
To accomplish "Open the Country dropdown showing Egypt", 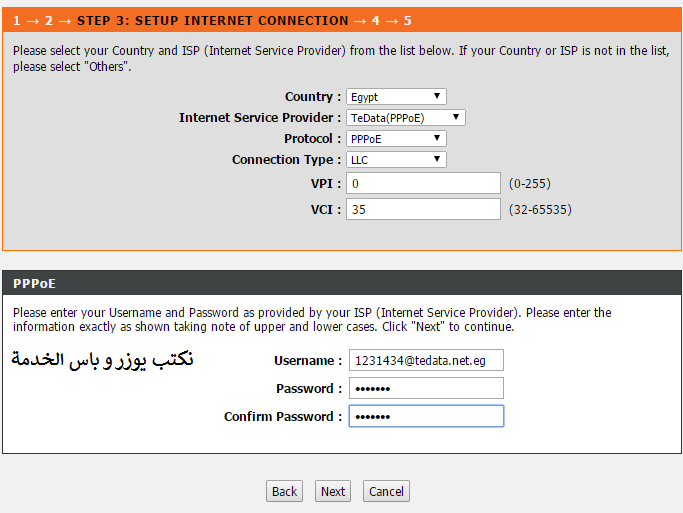I will tap(396, 97).
